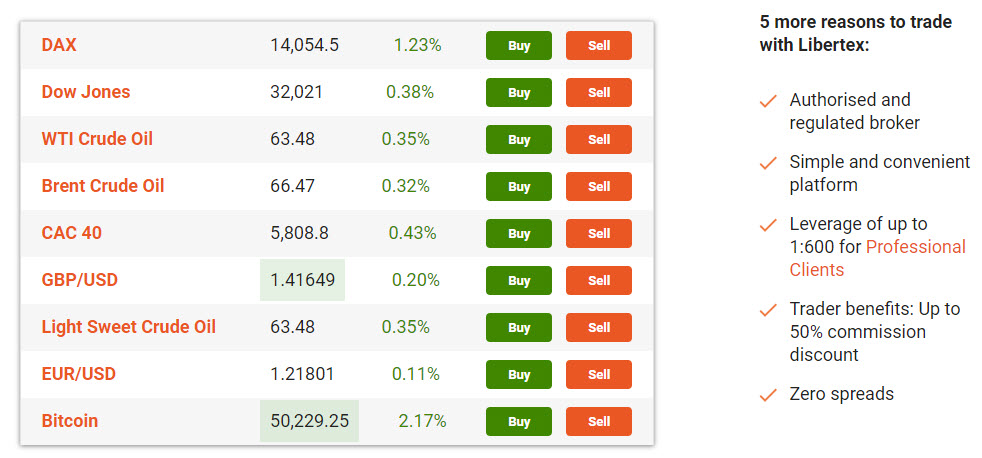The image size is (982, 458).
Task: Click checkmark icon beside Authorised and regulated broker
Action: 768,101
